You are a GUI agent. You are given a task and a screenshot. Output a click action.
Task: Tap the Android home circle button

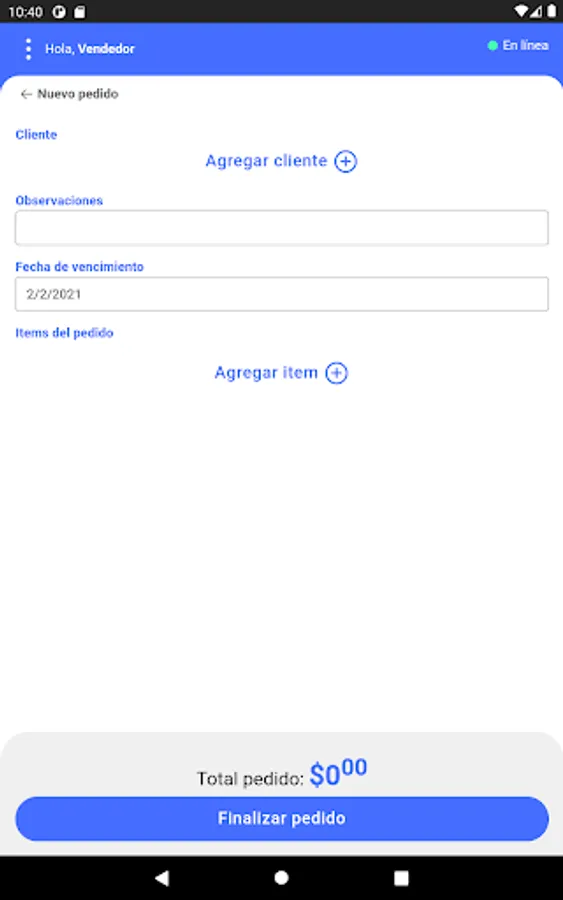coord(281,878)
